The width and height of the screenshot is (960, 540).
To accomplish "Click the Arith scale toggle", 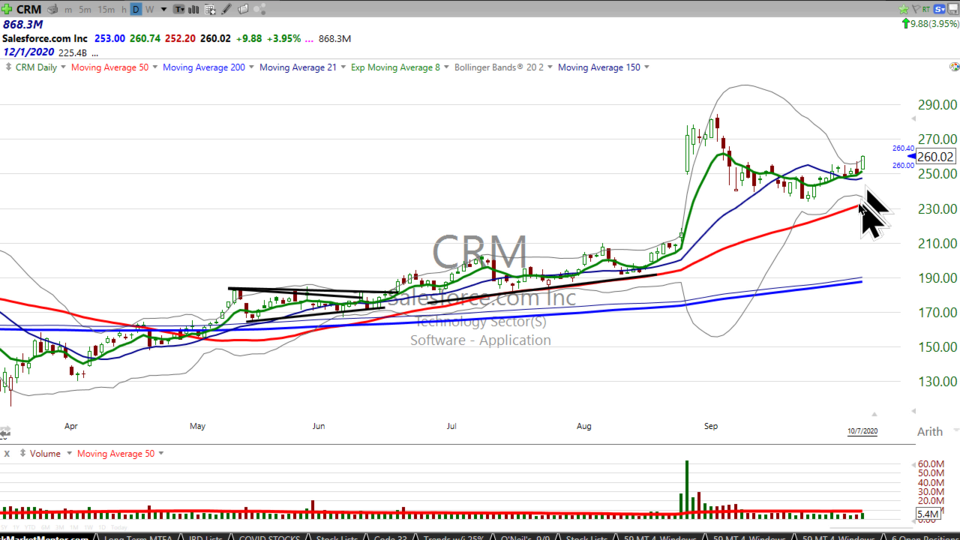I will [929, 432].
